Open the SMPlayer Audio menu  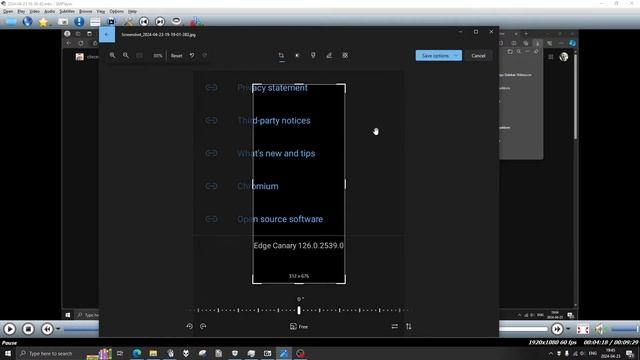(49, 11)
